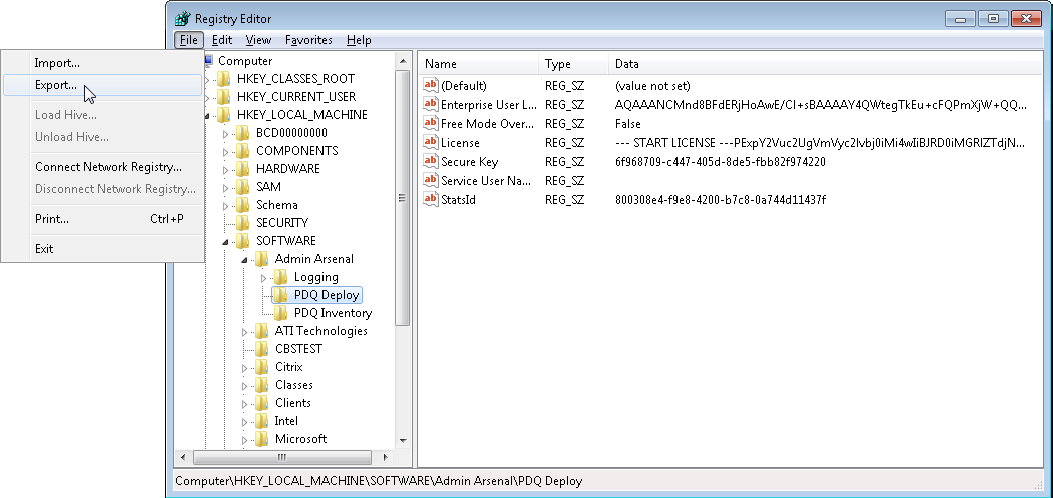This screenshot has height=498, width=1053.
Task: Expand the ATI Technologies key
Action: pyautogui.click(x=245, y=331)
